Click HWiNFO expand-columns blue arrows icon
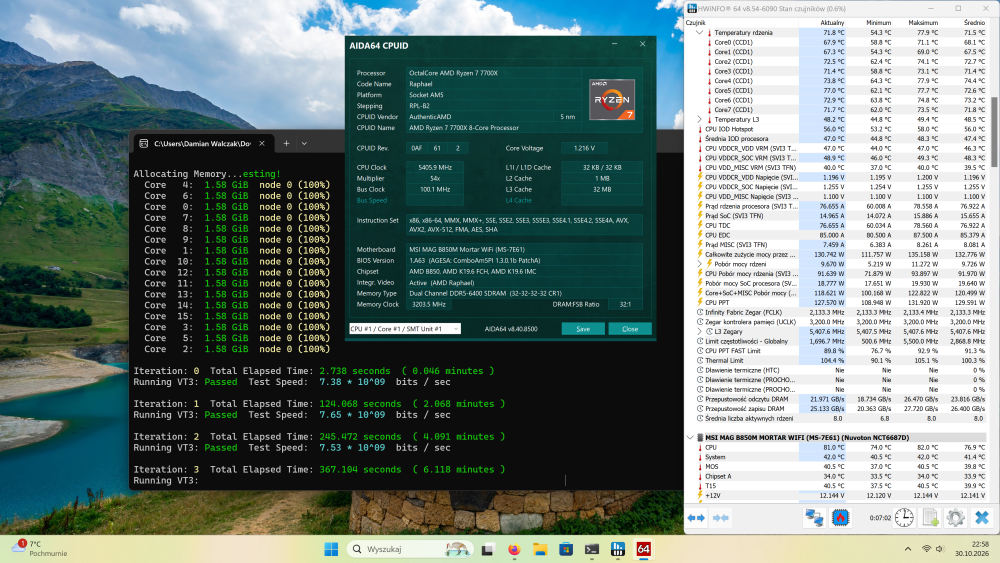Image resolution: width=1000 pixels, height=563 pixels. point(696,518)
